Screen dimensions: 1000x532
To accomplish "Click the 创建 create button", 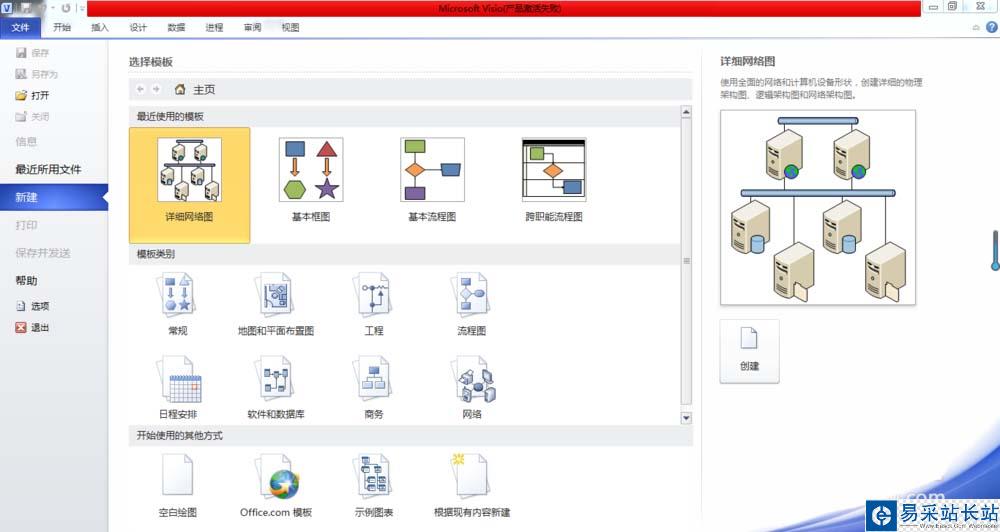I will (x=749, y=351).
